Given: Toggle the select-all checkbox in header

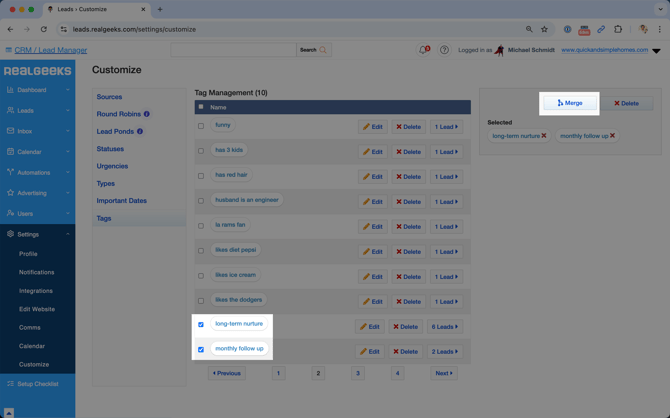Looking at the screenshot, I should point(201,107).
